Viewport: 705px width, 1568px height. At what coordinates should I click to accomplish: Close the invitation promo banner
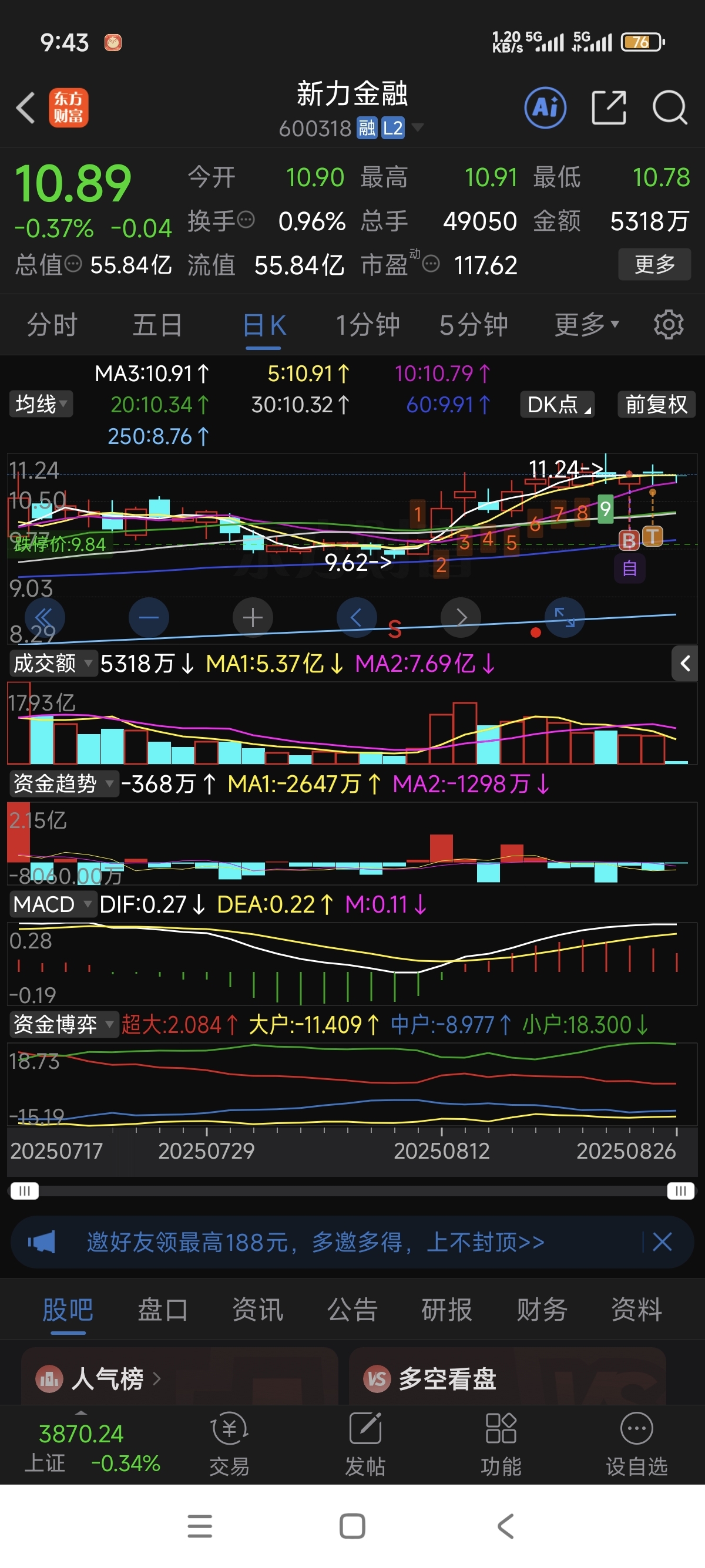click(662, 1241)
